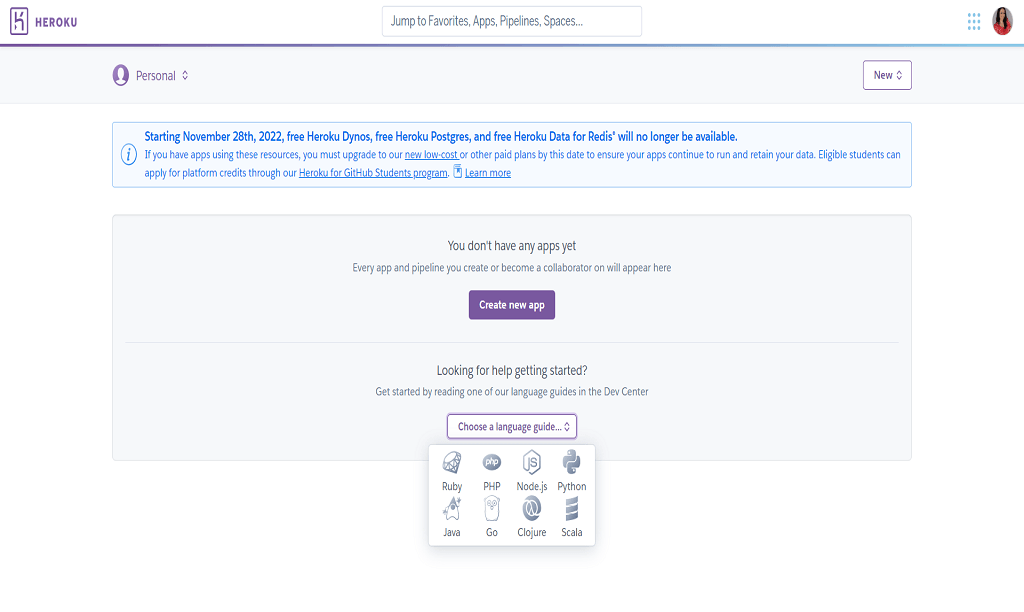The height and width of the screenshot is (612, 1024).
Task: Open the Node.js language guide
Action: tap(532, 471)
